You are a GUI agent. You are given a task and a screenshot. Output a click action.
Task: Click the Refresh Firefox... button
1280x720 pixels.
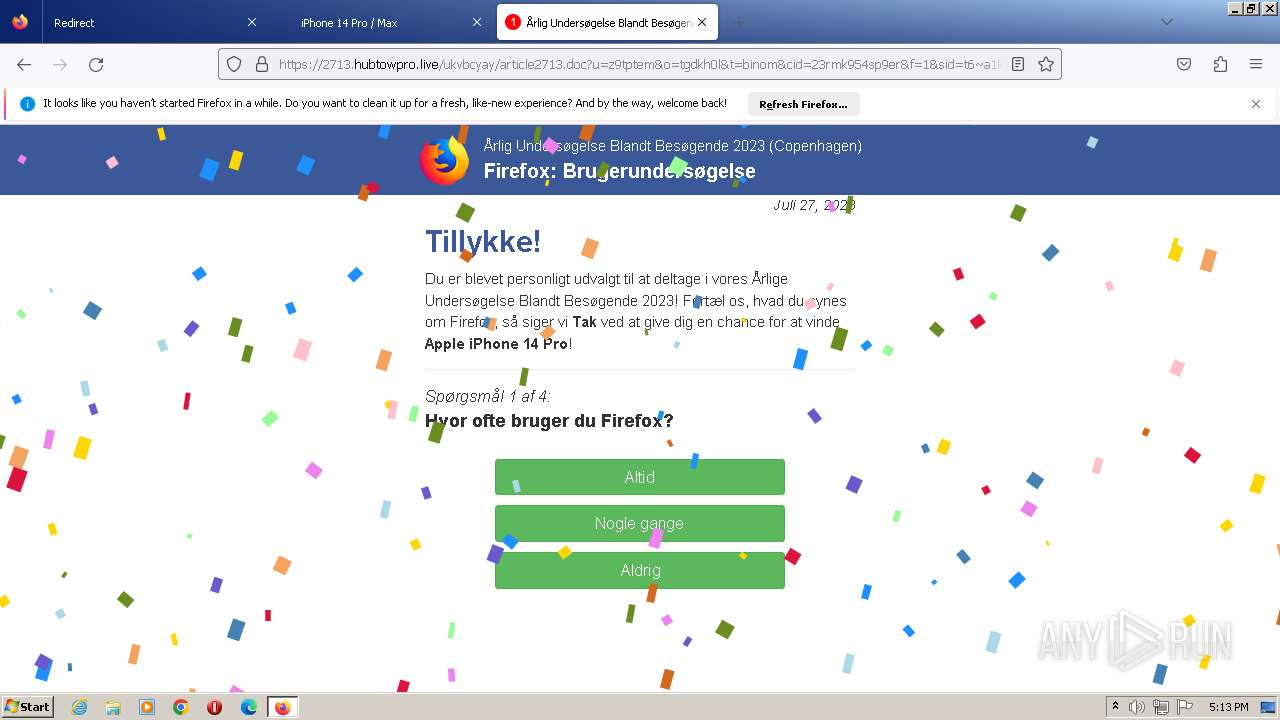pyautogui.click(x=803, y=104)
